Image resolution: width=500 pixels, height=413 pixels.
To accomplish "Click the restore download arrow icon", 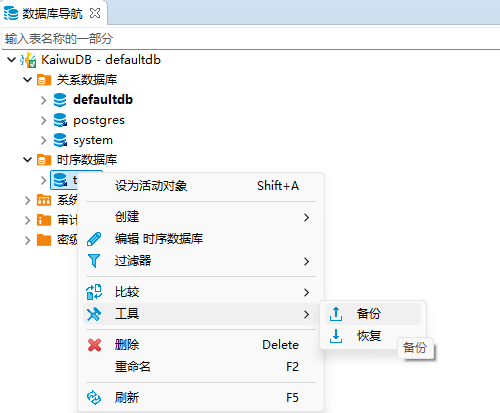I will pyautogui.click(x=336, y=336).
